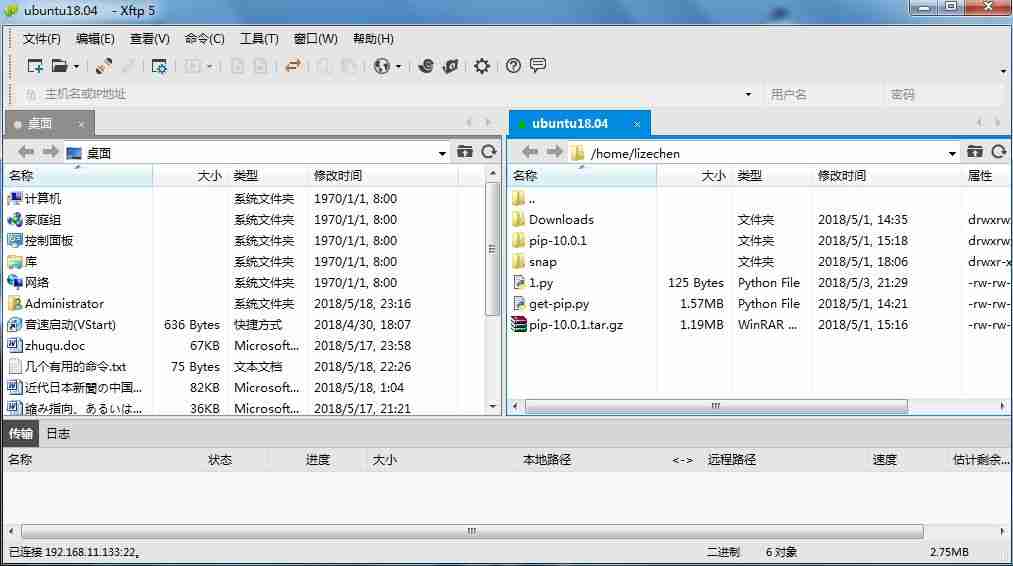Sort the local pane by 修改时间 column
The width and height of the screenshot is (1013, 566).
[381, 176]
